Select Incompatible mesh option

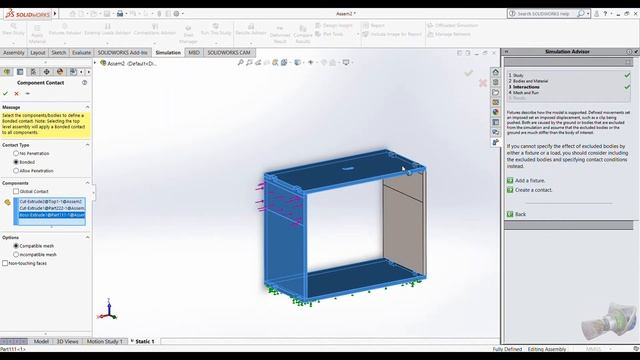click(x=16, y=254)
